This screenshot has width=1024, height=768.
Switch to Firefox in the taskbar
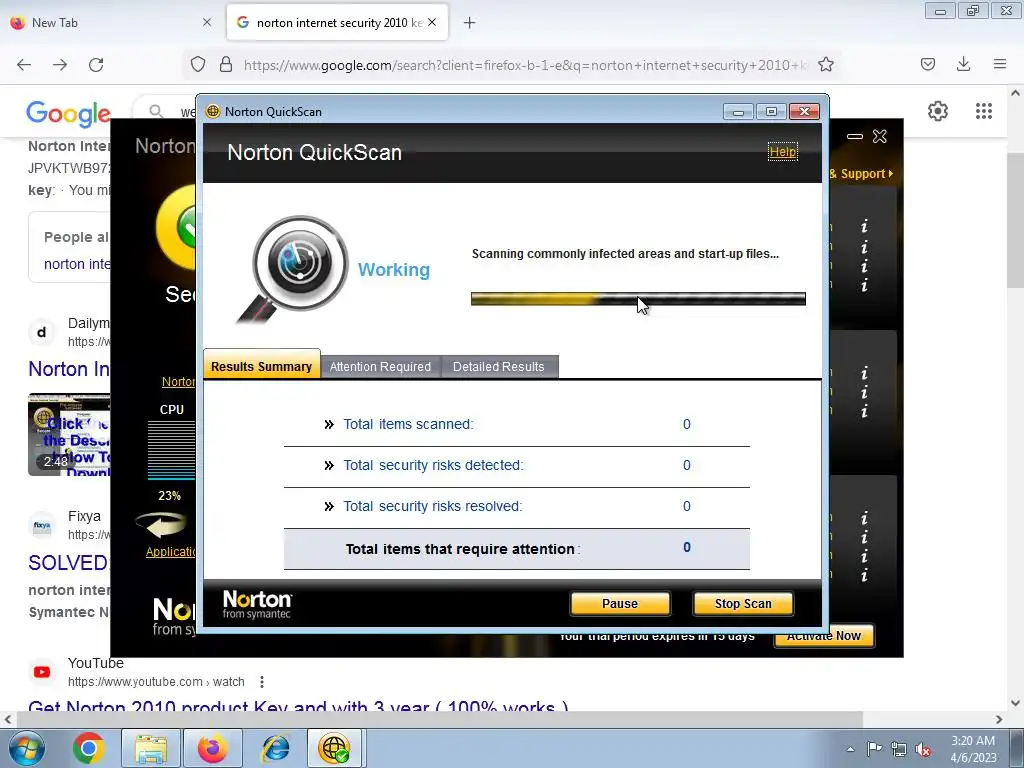click(213, 748)
